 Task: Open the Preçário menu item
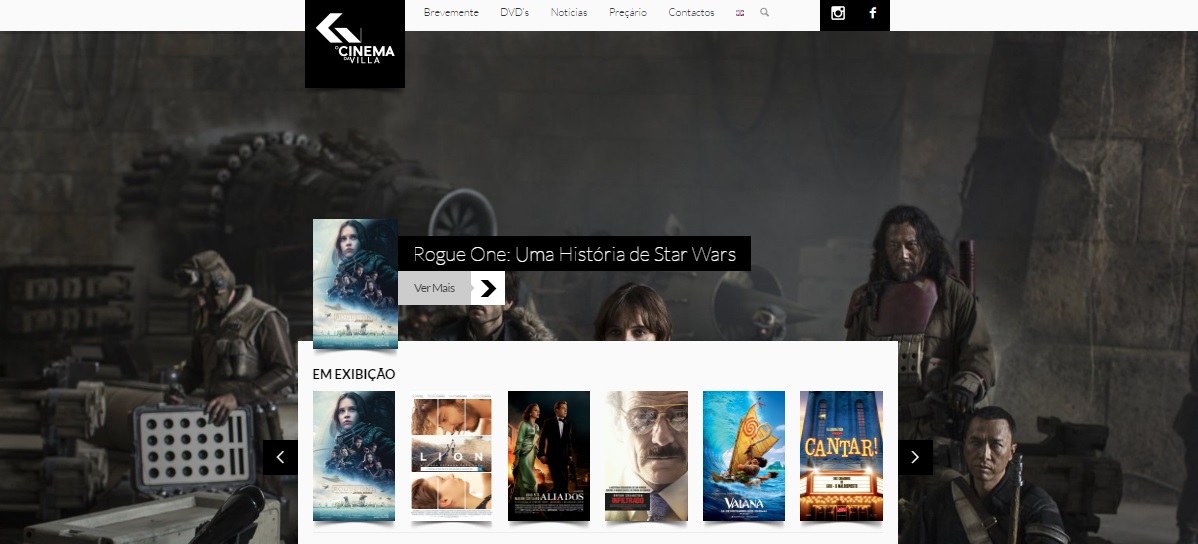pos(627,12)
